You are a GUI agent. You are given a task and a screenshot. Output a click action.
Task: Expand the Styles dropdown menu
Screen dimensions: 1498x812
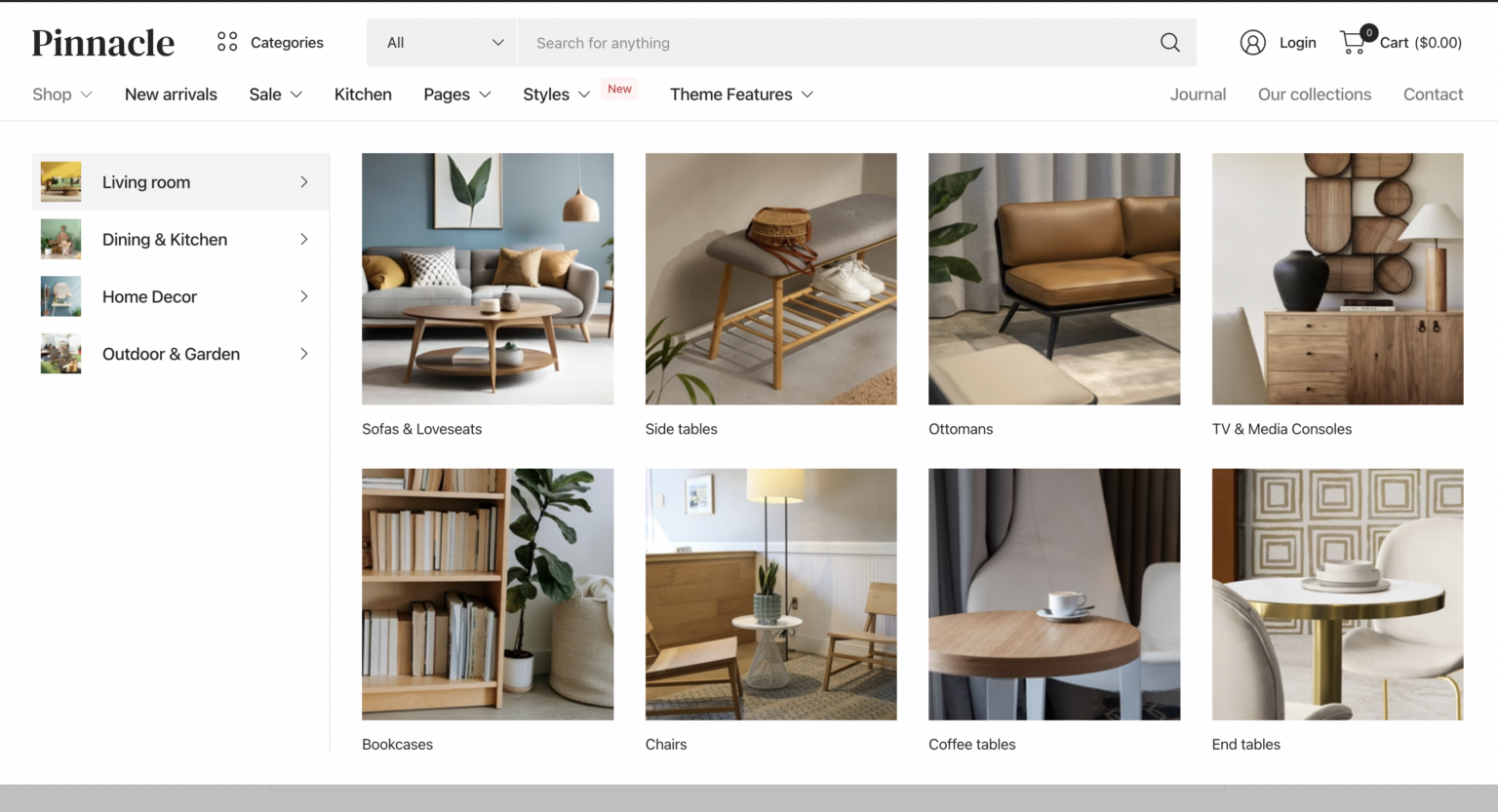click(x=555, y=94)
